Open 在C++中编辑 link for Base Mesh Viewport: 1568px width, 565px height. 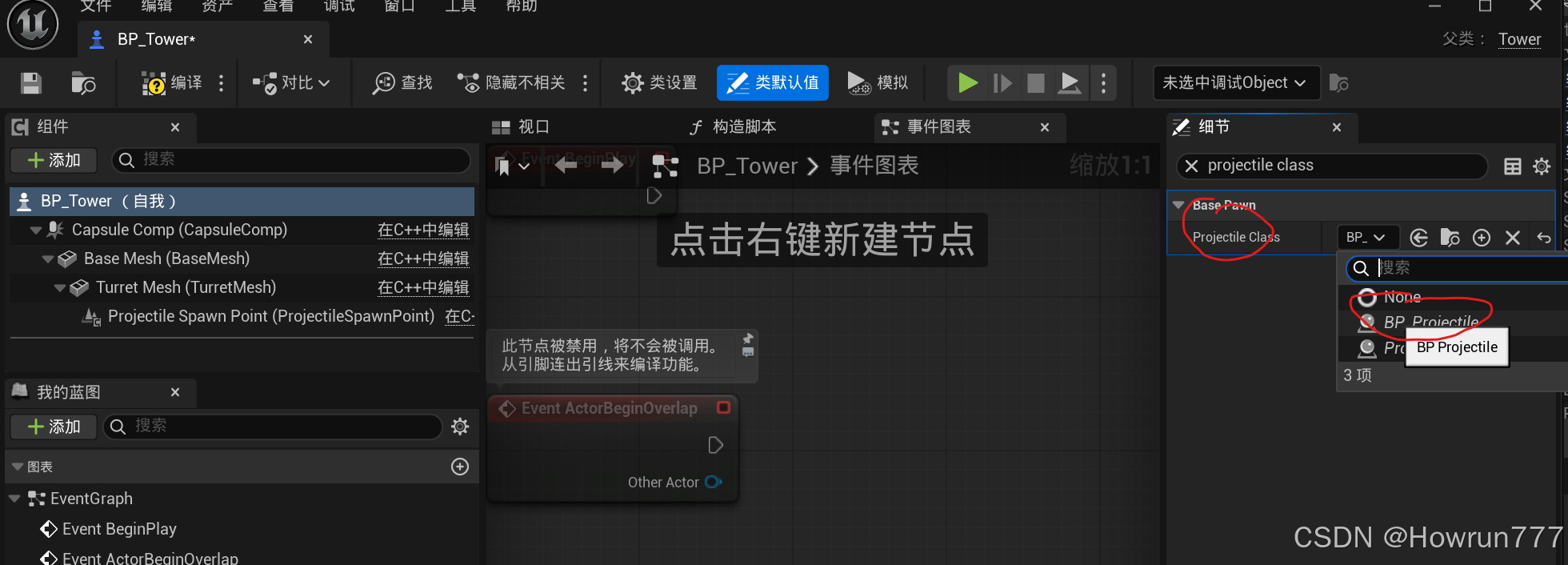tap(423, 259)
